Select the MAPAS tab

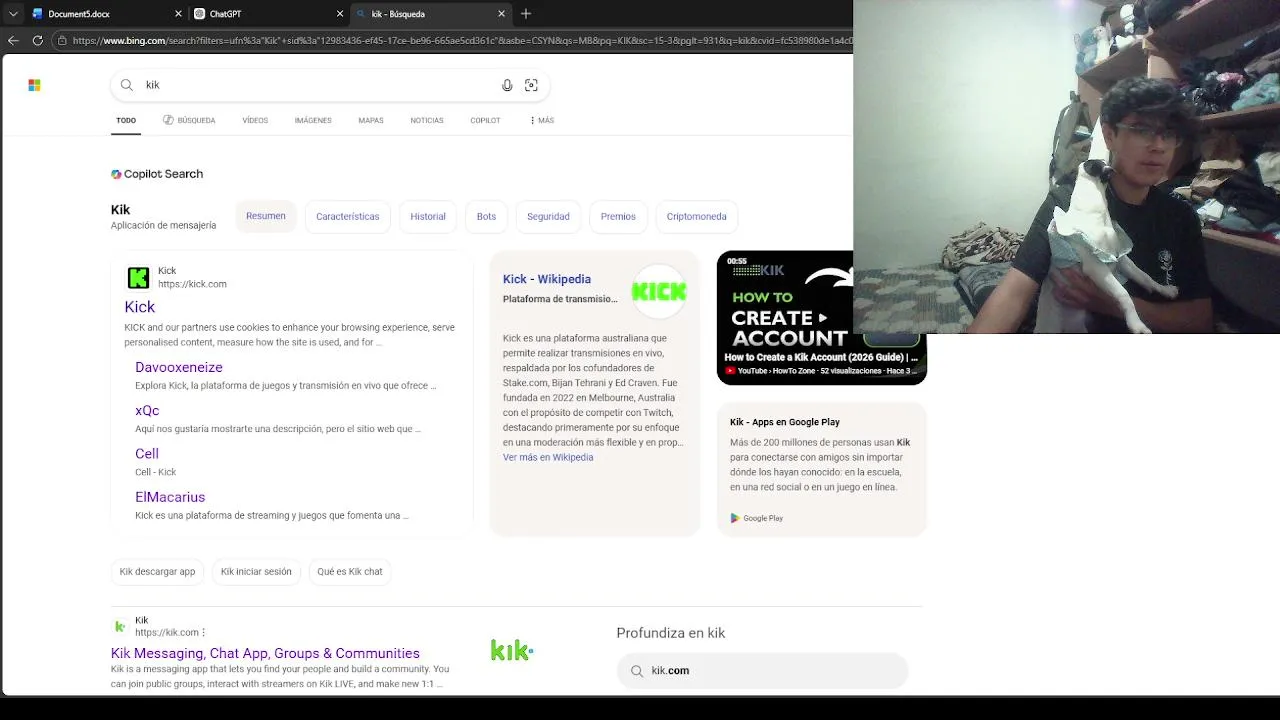click(371, 120)
